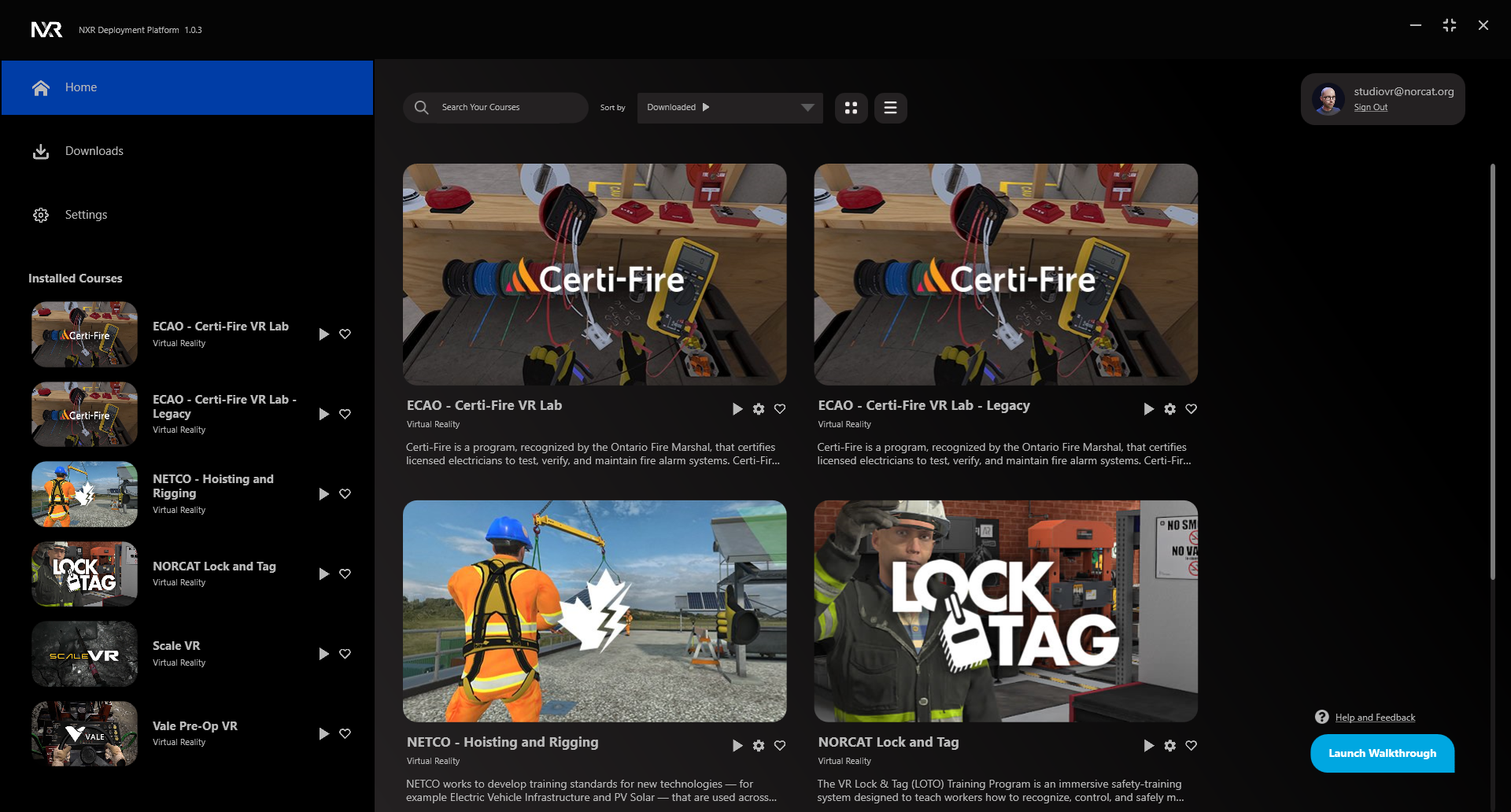
Task: Switch to list view layout
Action: 890,108
